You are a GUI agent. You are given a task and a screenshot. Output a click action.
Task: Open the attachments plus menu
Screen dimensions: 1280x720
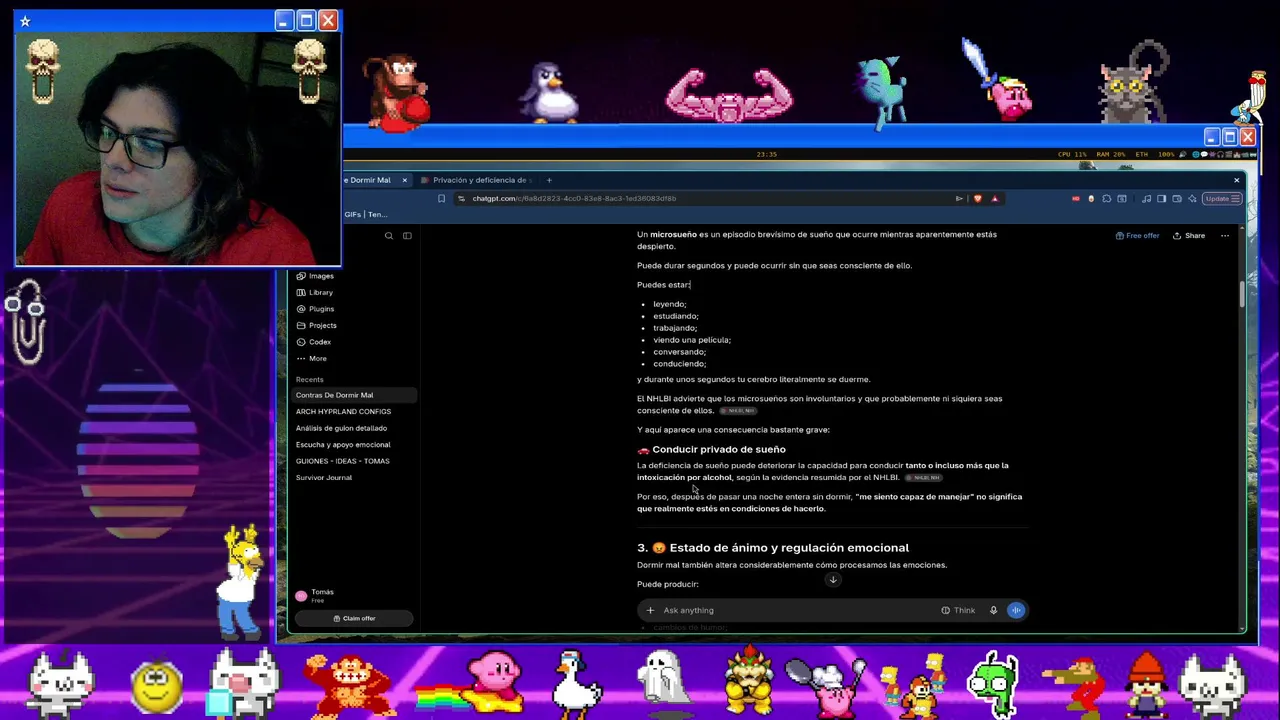[650, 610]
